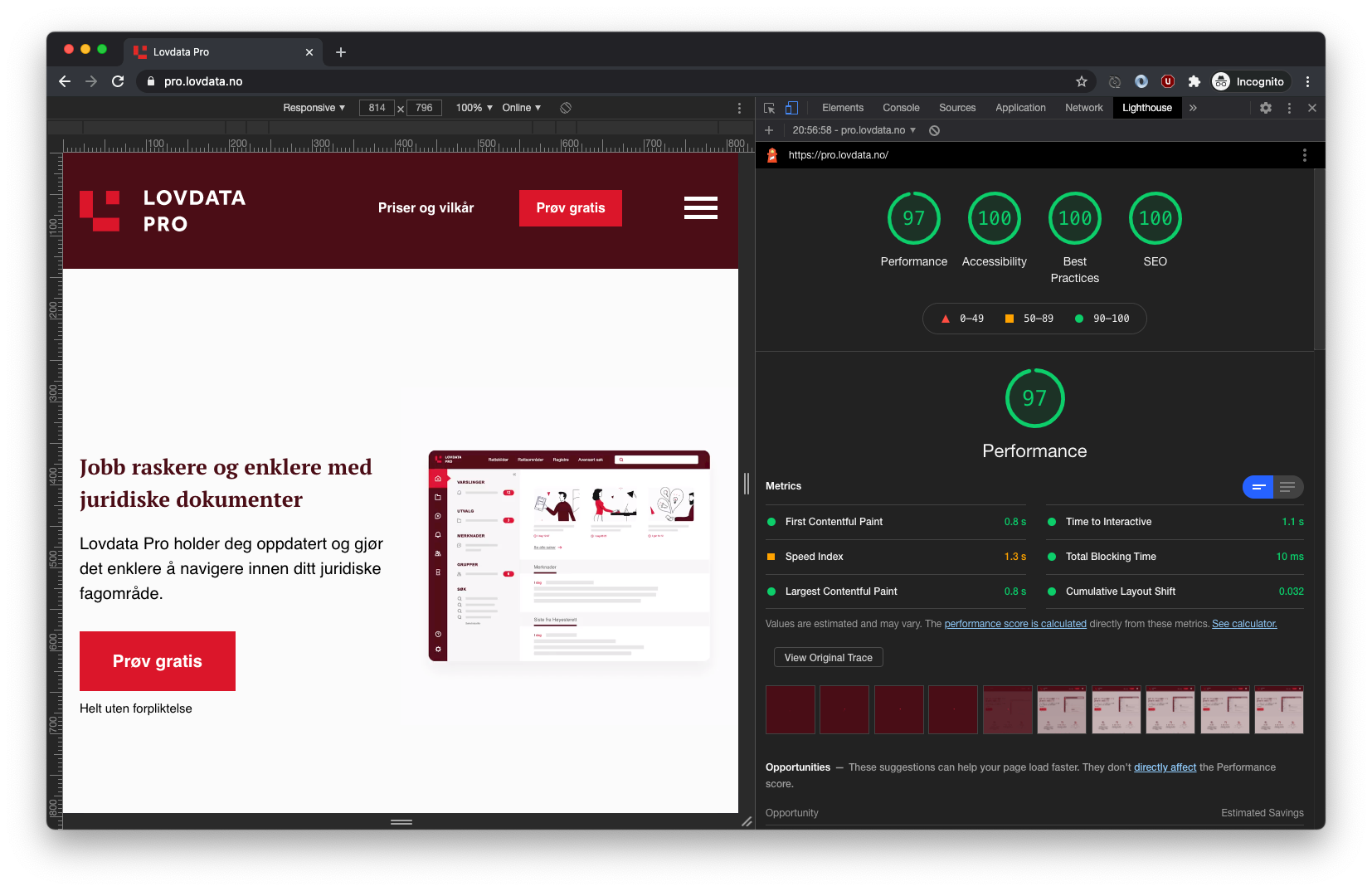
Task: Open the Responsive device dropdown
Action: pyautogui.click(x=314, y=108)
